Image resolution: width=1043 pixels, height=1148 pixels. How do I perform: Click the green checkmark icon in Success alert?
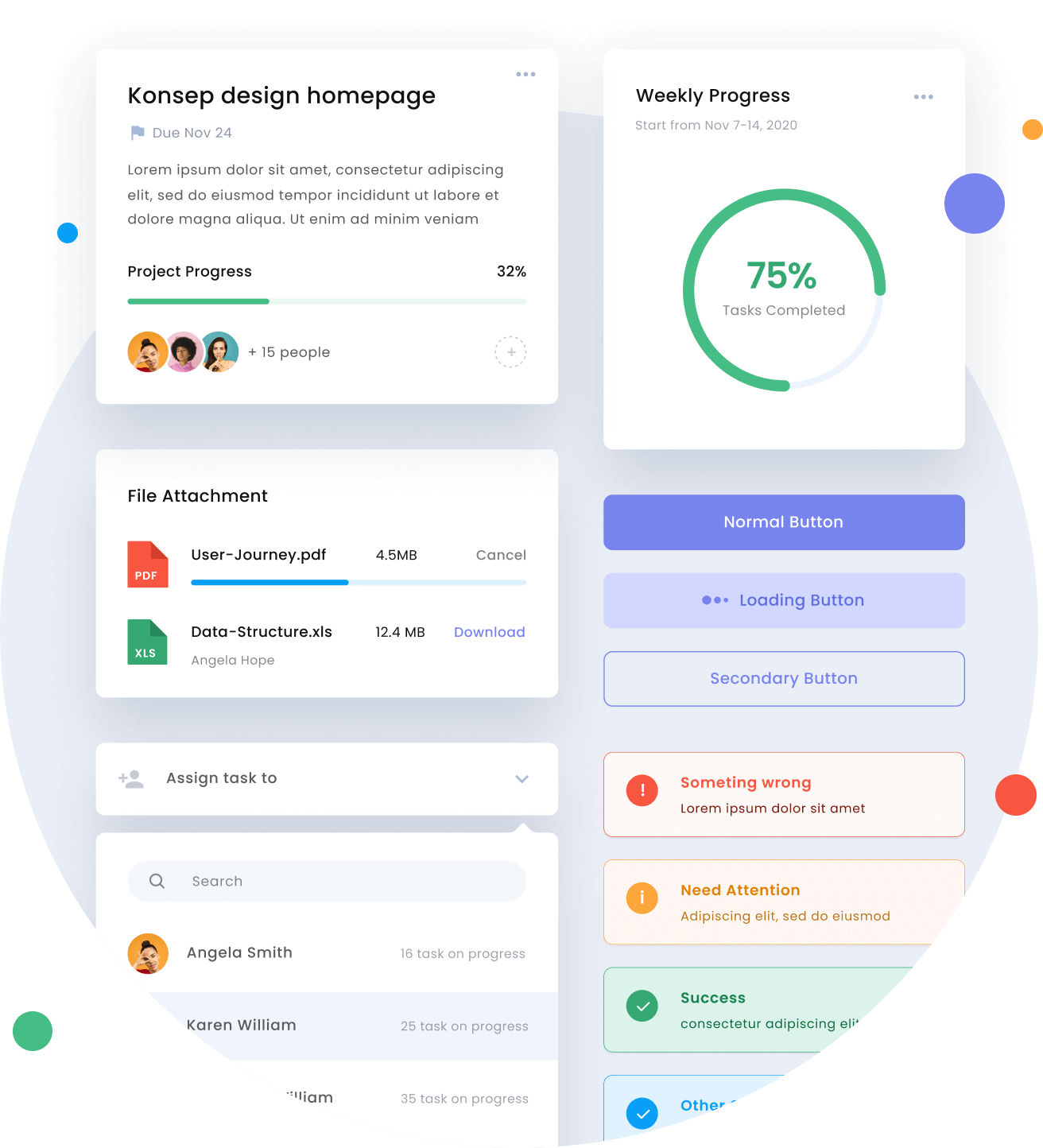tap(642, 1006)
